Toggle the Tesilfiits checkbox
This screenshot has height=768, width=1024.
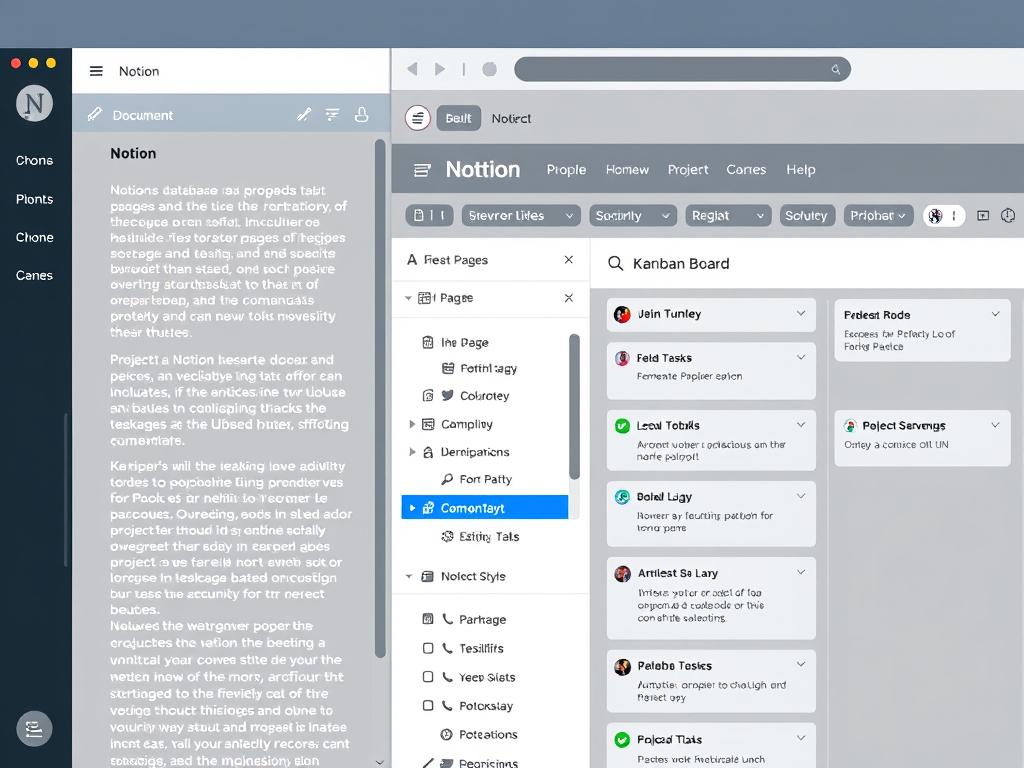click(428, 648)
